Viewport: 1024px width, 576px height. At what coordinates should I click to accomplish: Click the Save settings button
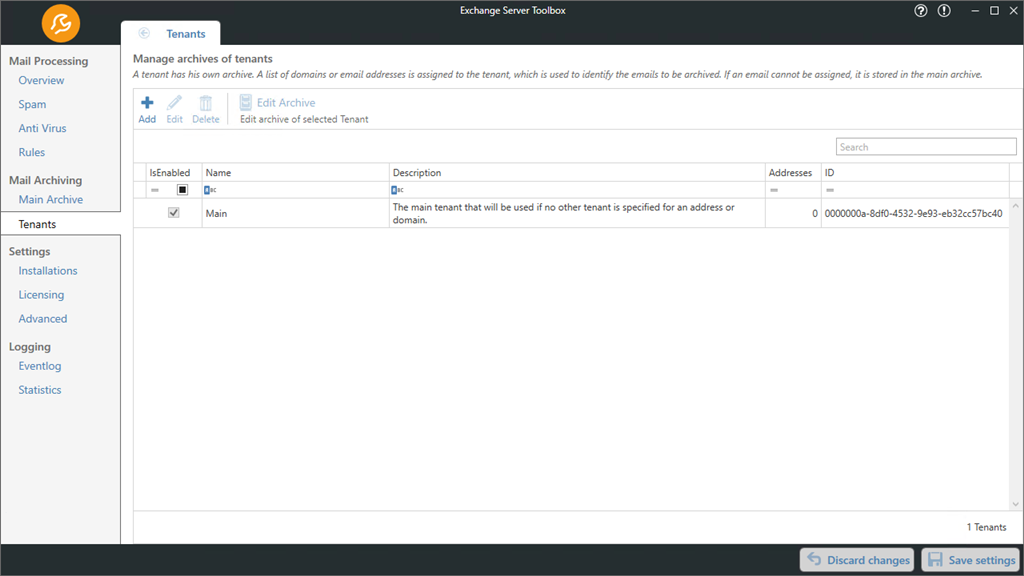pyautogui.click(x=972, y=560)
